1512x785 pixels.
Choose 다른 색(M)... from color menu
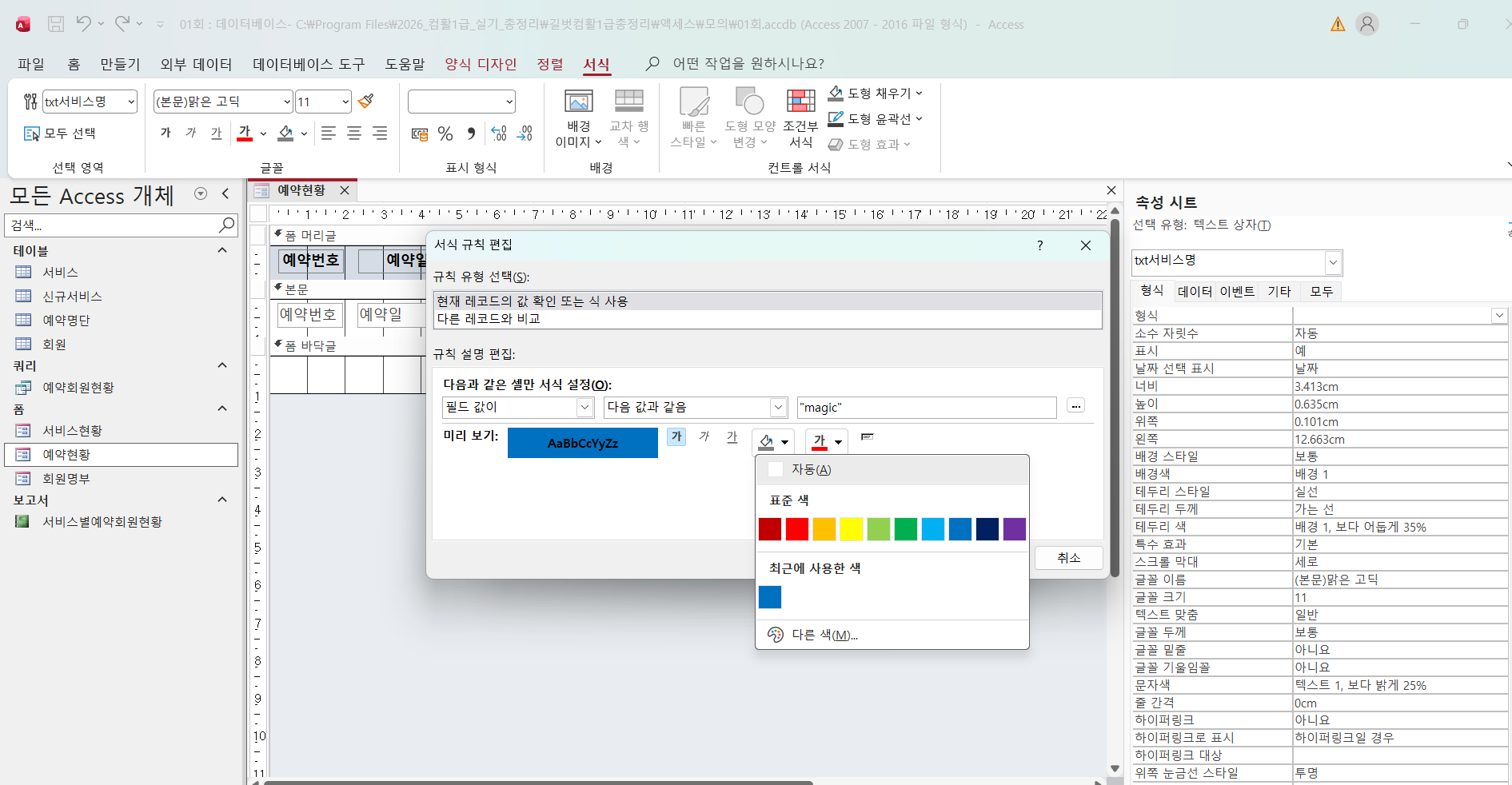[x=824, y=635]
